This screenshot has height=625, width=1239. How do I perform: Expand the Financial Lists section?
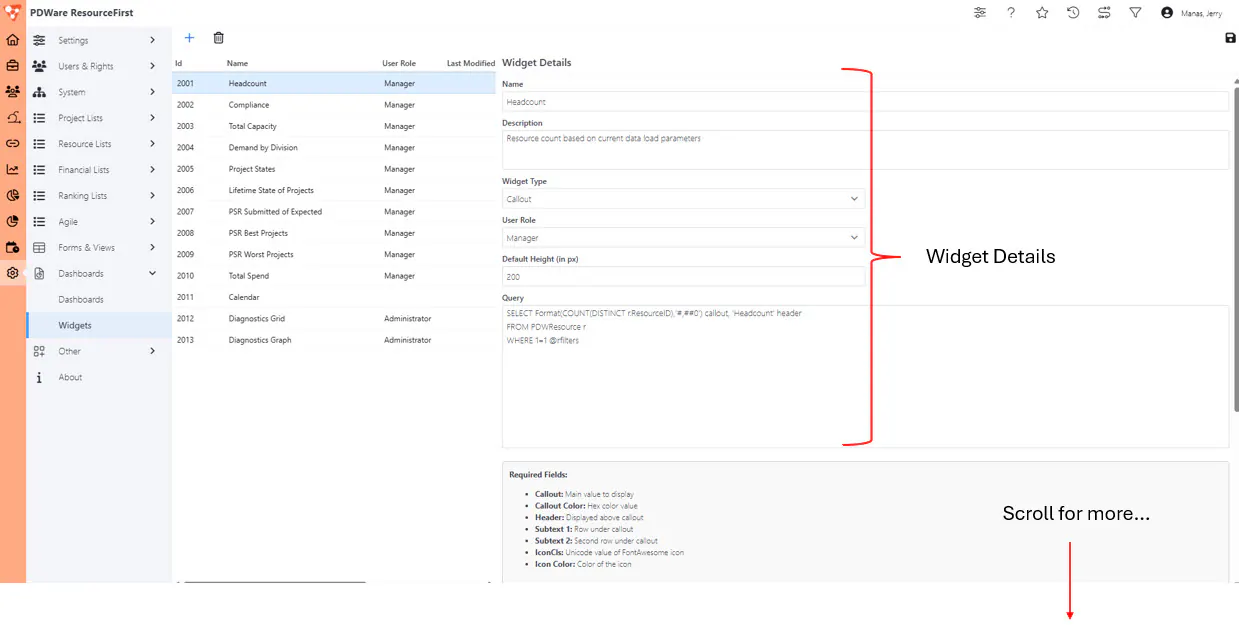tap(99, 170)
